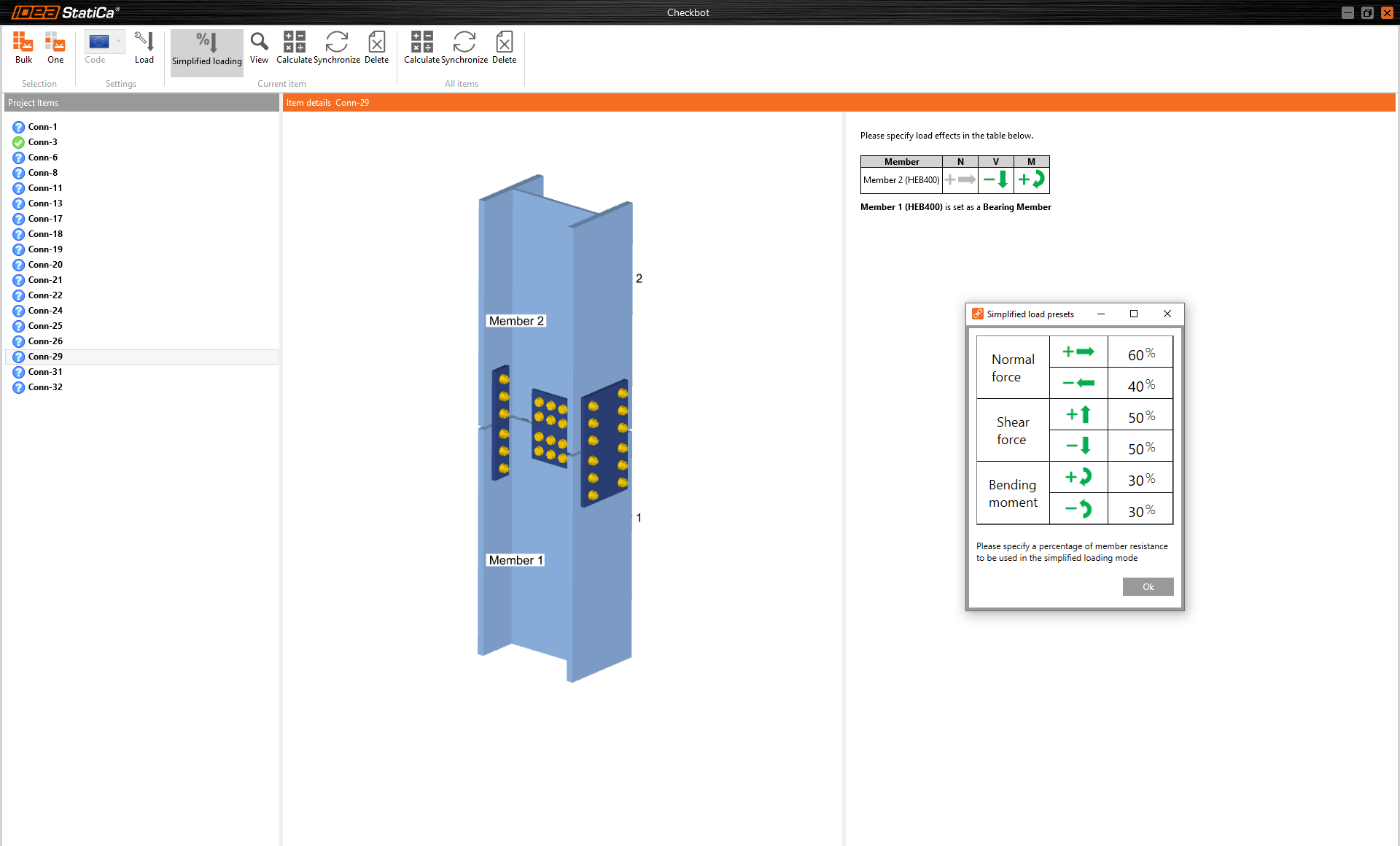Toggle normal force N for Member 2
Screen dimensions: 1400x846
pyautogui.click(x=960, y=179)
